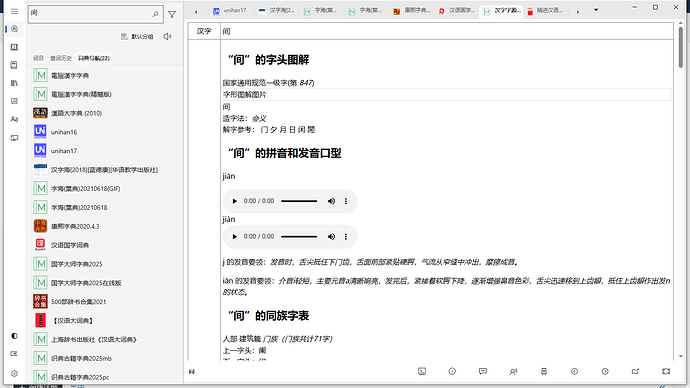This screenshot has width=690, height=388.
Task: Mute the first jiàn audio player
Action: click(331, 201)
